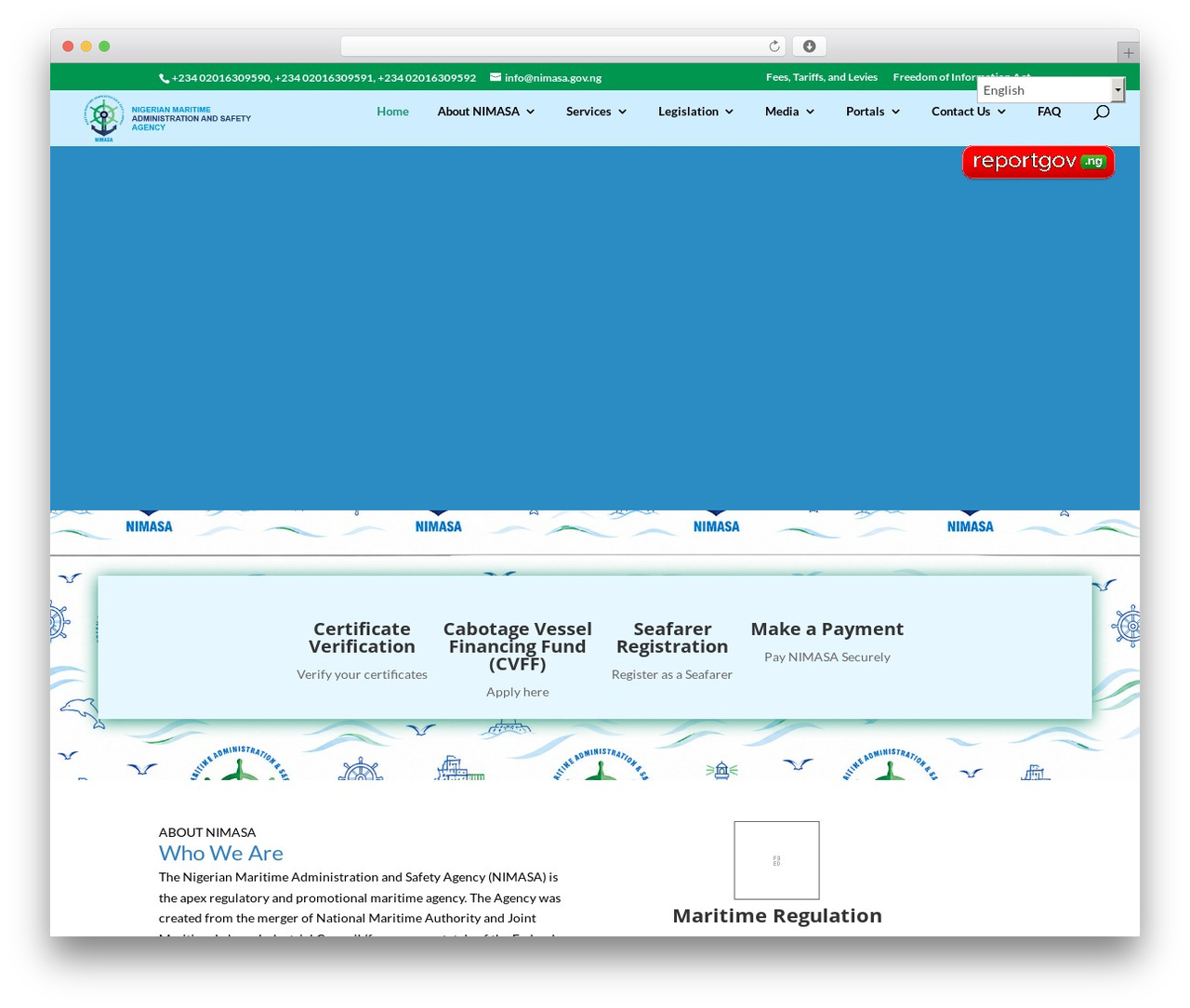
Task: Click the envelope email icon
Action: (496, 77)
